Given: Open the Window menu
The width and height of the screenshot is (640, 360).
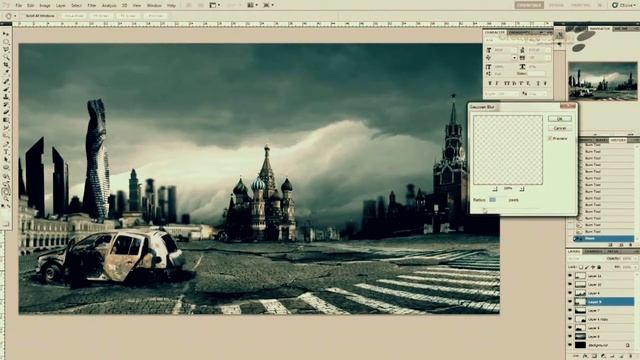Looking at the screenshot, I should coord(154,5).
